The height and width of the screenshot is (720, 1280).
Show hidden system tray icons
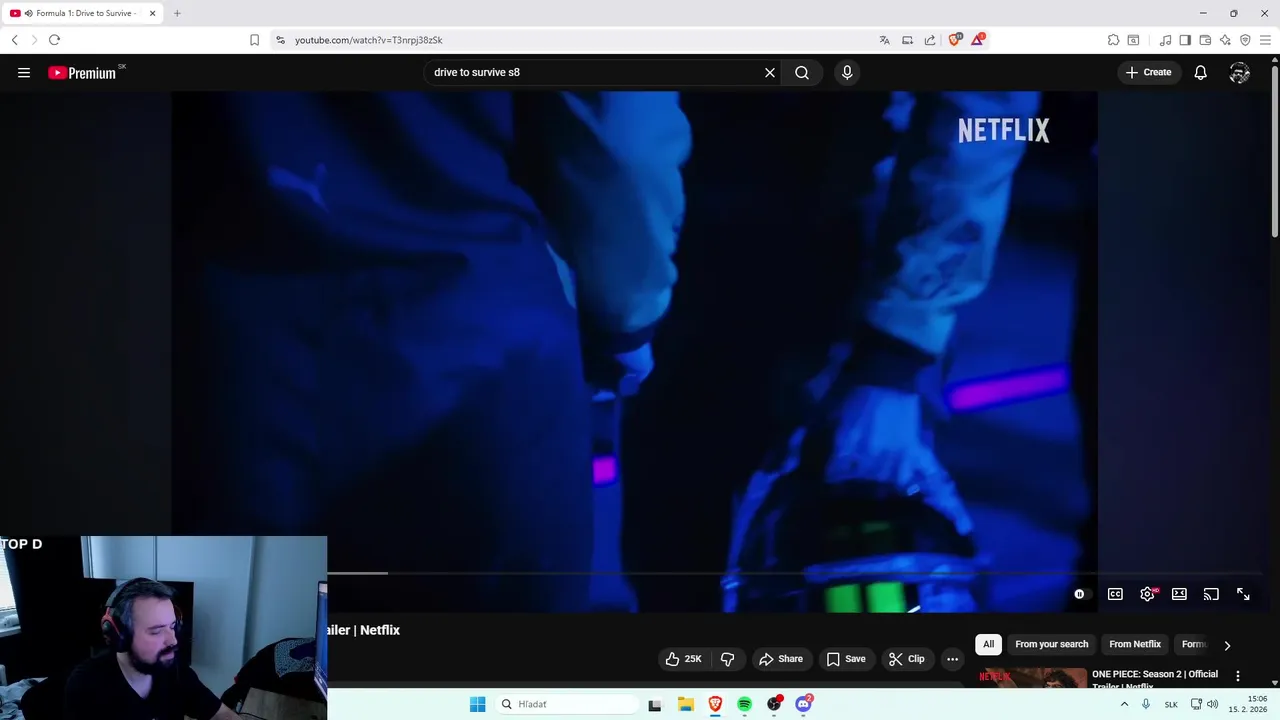click(1124, 704)
